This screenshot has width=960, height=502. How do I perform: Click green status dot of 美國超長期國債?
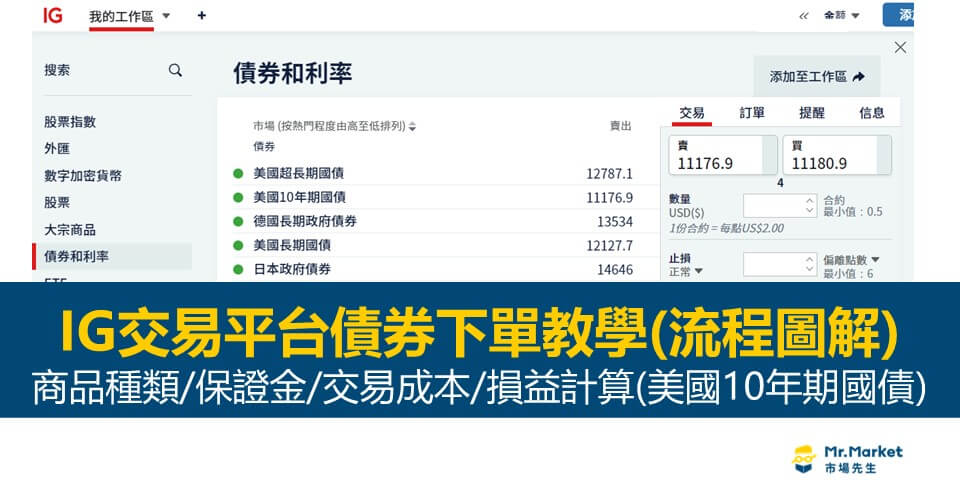[x=238, y=174]
